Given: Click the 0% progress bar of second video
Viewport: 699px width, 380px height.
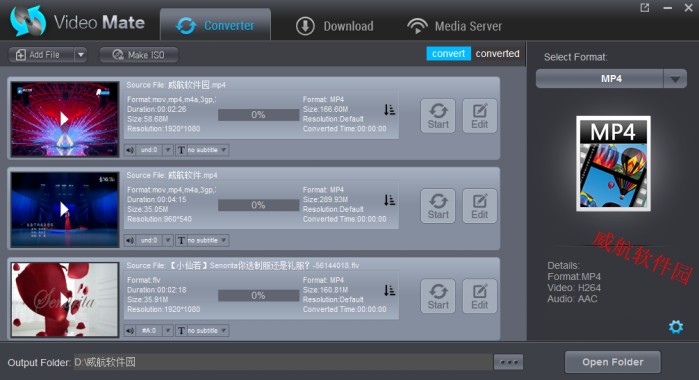Looking at the screenshot, I should (258, 205).
